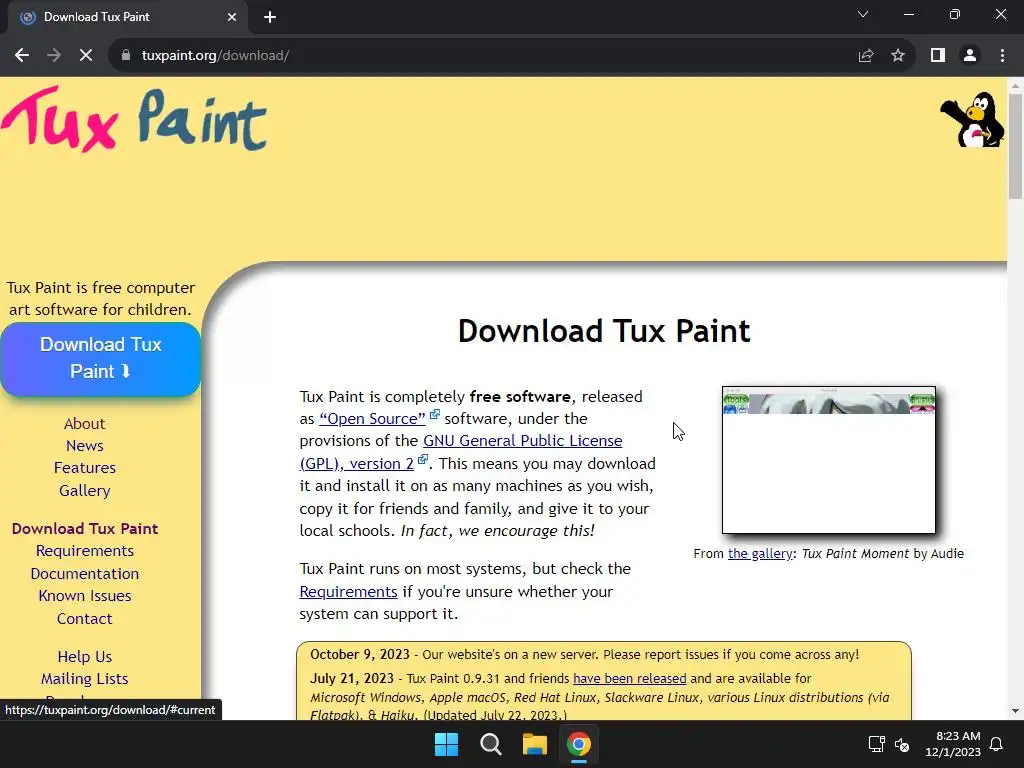Screen dimensions: 1024x768
Task: Stop loading the page
Action: coord(86,56)
